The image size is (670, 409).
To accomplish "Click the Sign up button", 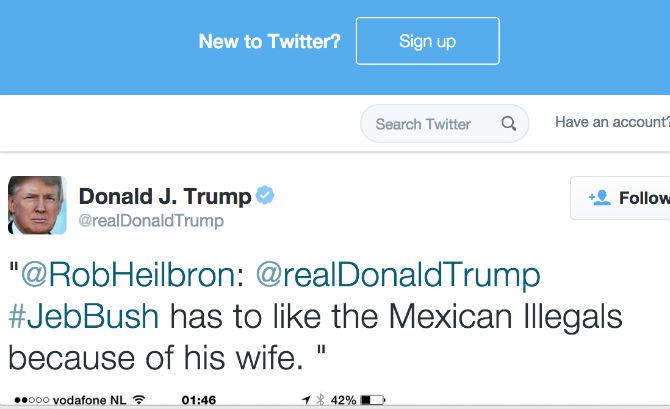I will 427,41.
